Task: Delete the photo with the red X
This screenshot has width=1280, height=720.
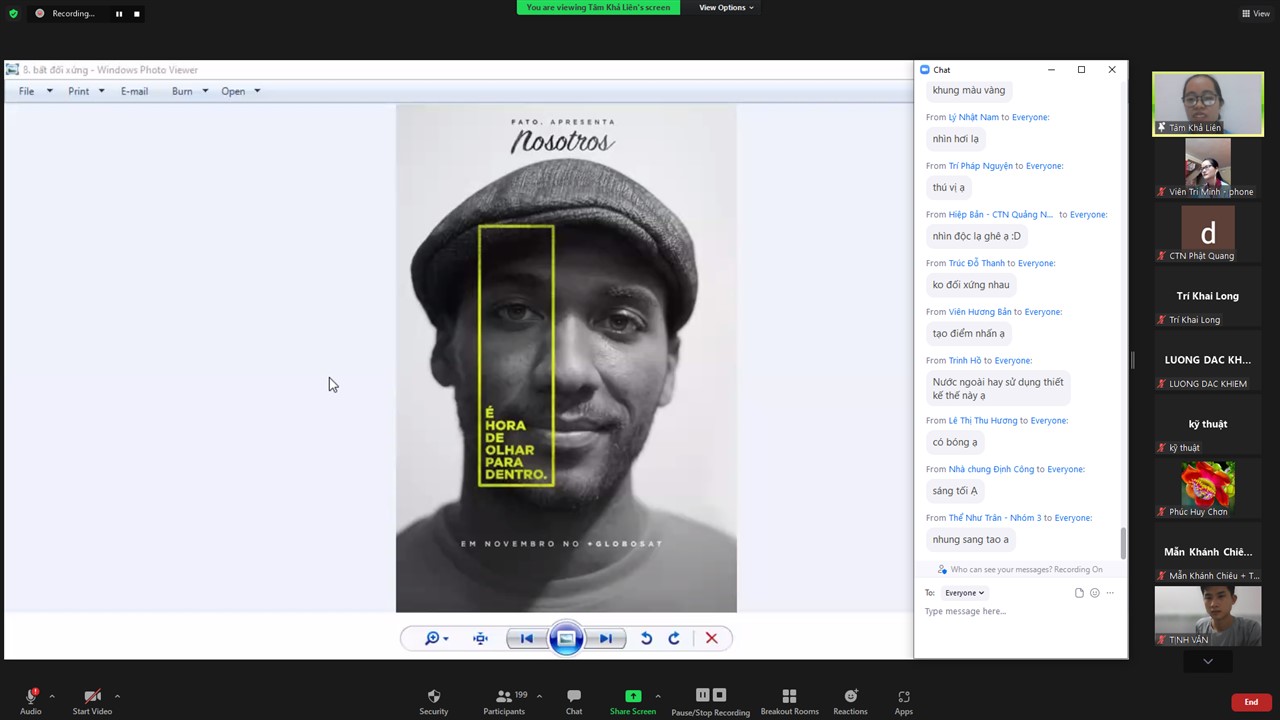Action: pyautogui.click(x=712, y=638)
